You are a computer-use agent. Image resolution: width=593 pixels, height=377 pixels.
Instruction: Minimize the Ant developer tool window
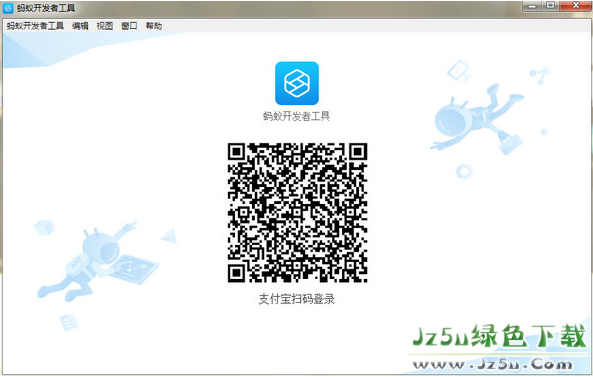[532, 6]
